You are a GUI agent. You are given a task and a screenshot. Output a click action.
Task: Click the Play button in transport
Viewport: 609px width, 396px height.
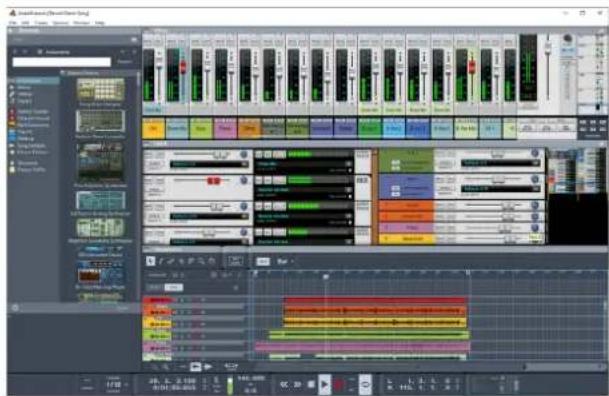pos(324,384)
